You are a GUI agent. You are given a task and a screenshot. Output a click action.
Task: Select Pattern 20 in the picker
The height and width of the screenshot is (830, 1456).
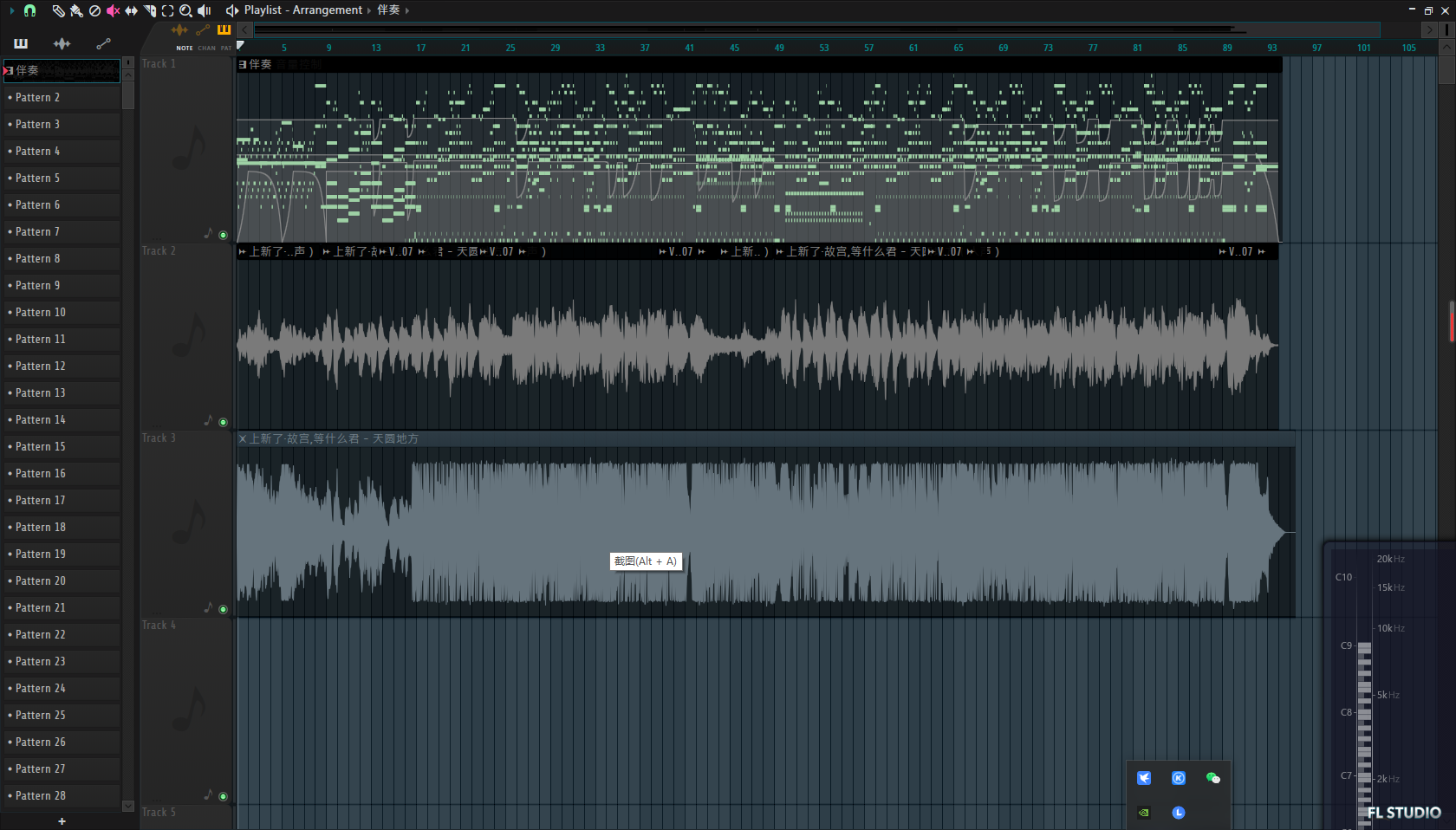[62, 580]
